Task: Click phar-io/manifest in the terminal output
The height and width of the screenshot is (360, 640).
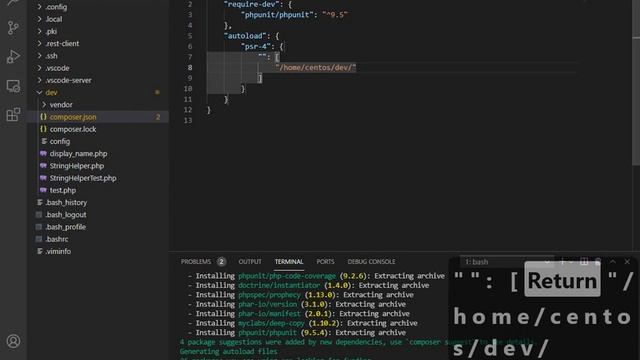Action: point(269,313)
